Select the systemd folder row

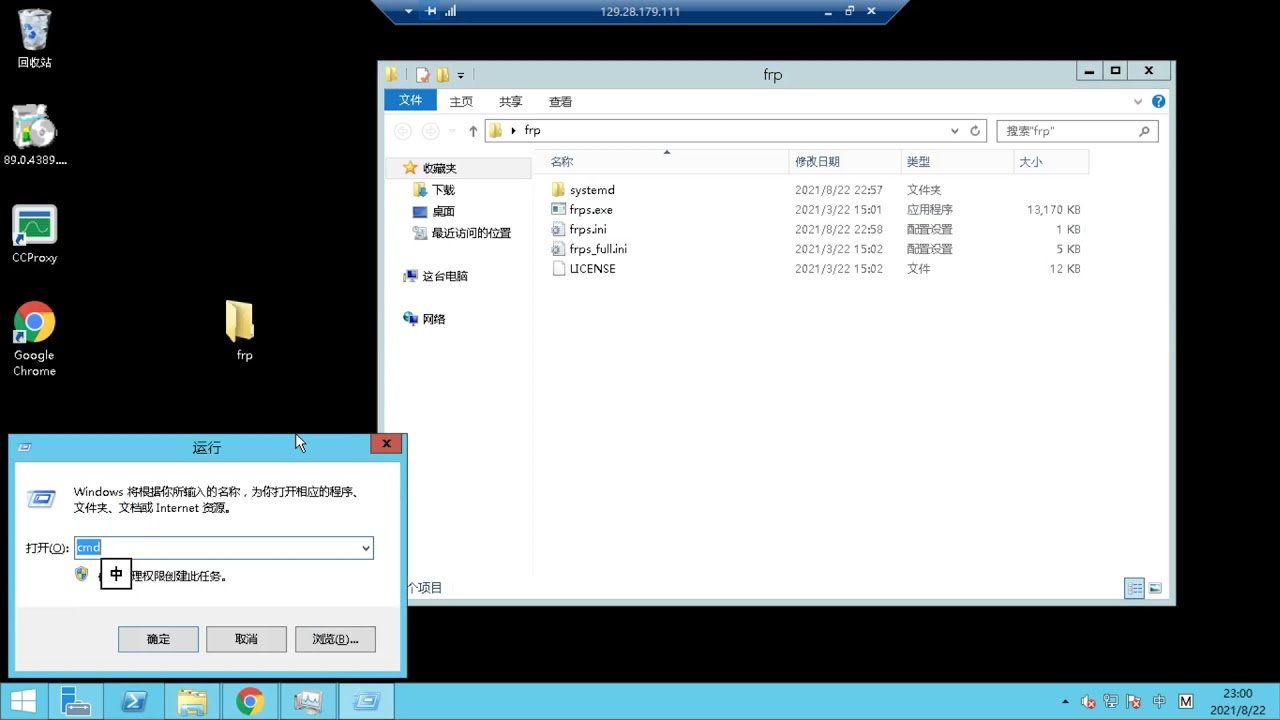pos(815,190)
